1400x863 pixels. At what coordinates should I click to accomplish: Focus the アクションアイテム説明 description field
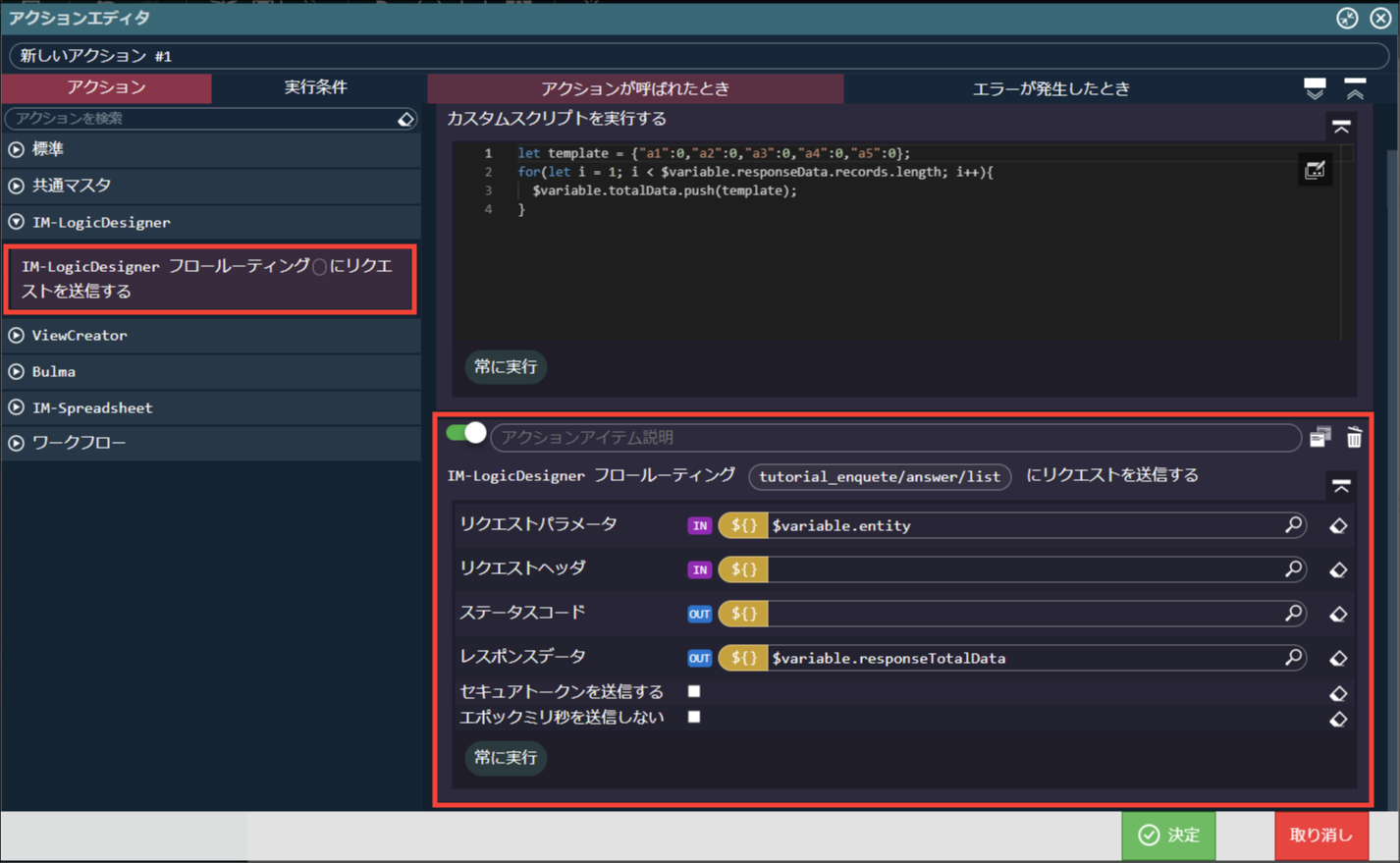895,437
